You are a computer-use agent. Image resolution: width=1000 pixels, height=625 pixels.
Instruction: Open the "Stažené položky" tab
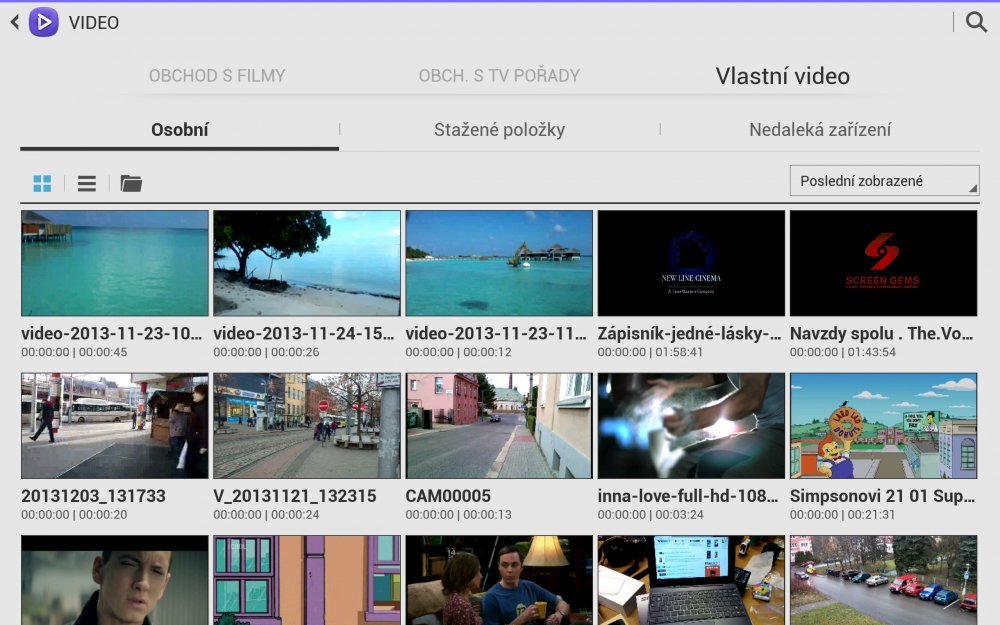pos(500,129)
